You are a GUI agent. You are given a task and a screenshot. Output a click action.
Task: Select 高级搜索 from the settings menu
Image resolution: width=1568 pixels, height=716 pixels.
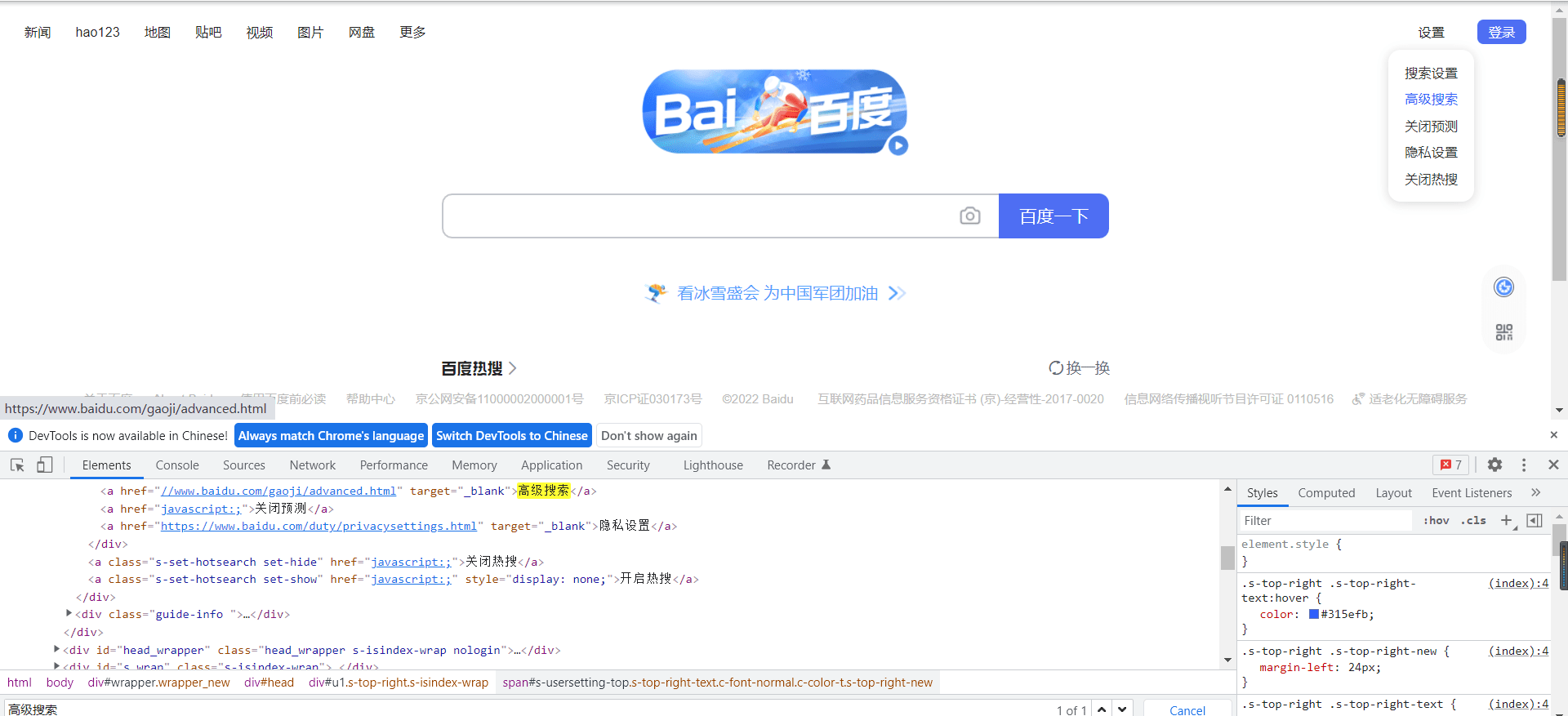tap(1431, 99)
